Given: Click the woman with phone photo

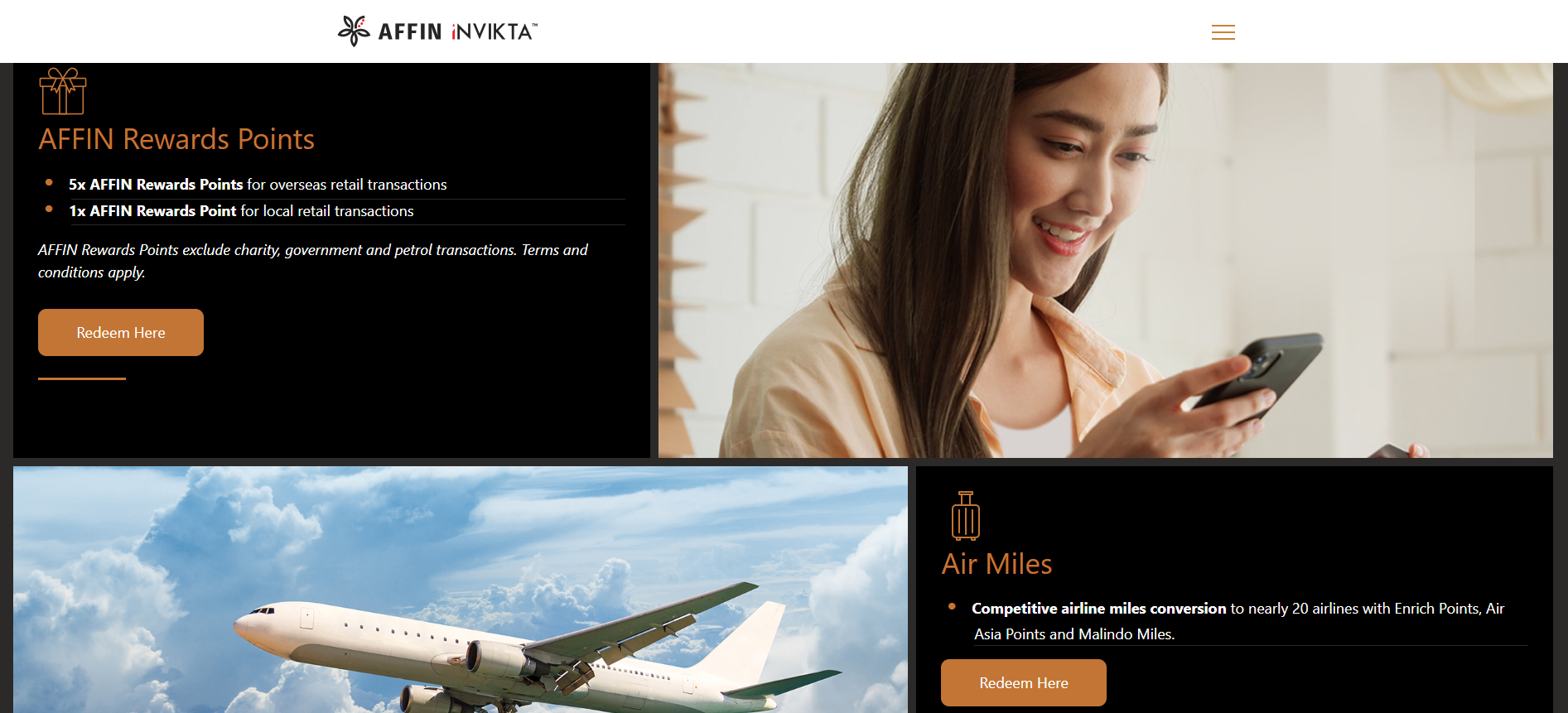Looking at the screenshot, I should pos(1105,260).
